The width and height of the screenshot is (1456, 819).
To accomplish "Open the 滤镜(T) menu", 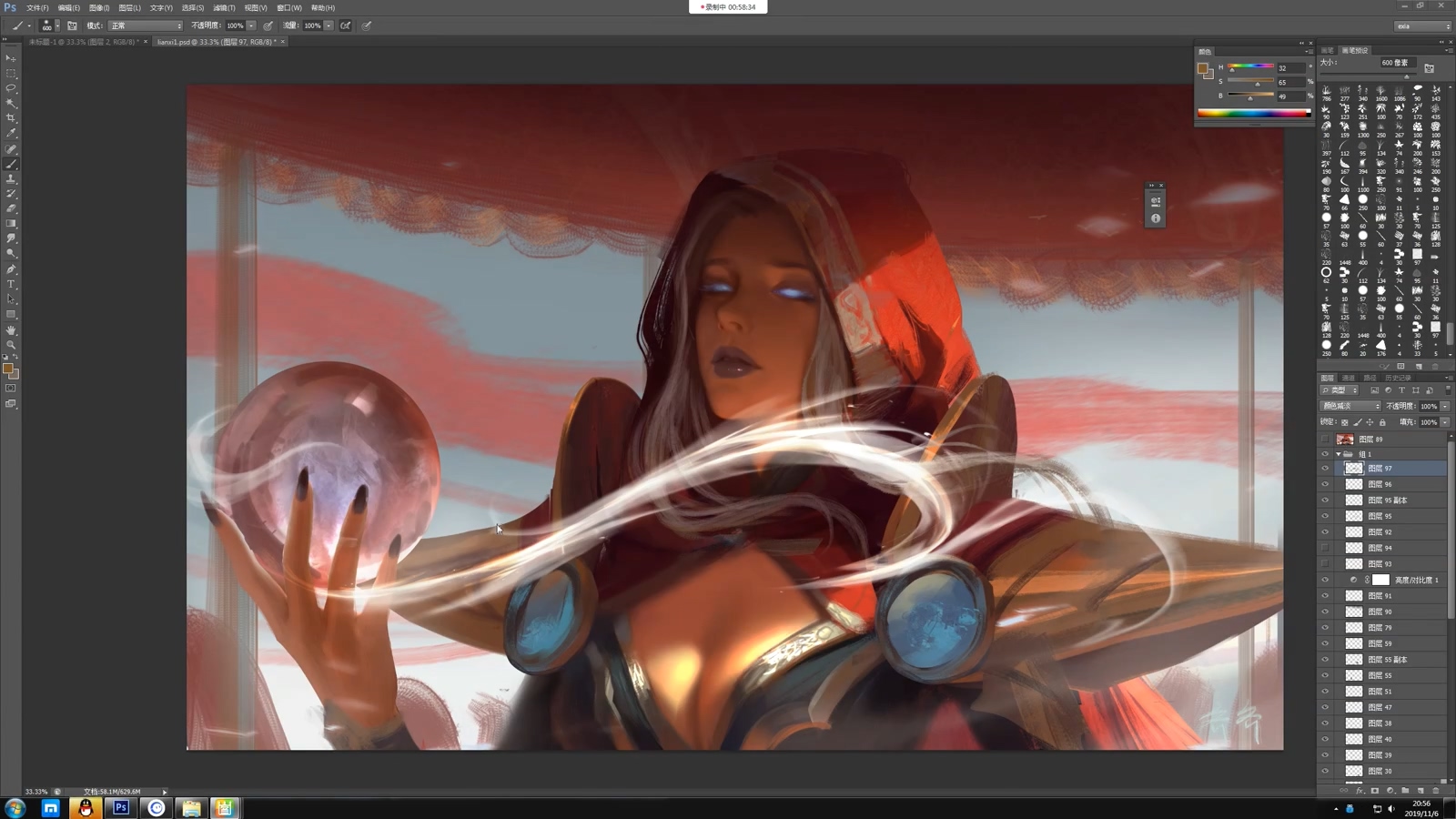I will [224, 7].
